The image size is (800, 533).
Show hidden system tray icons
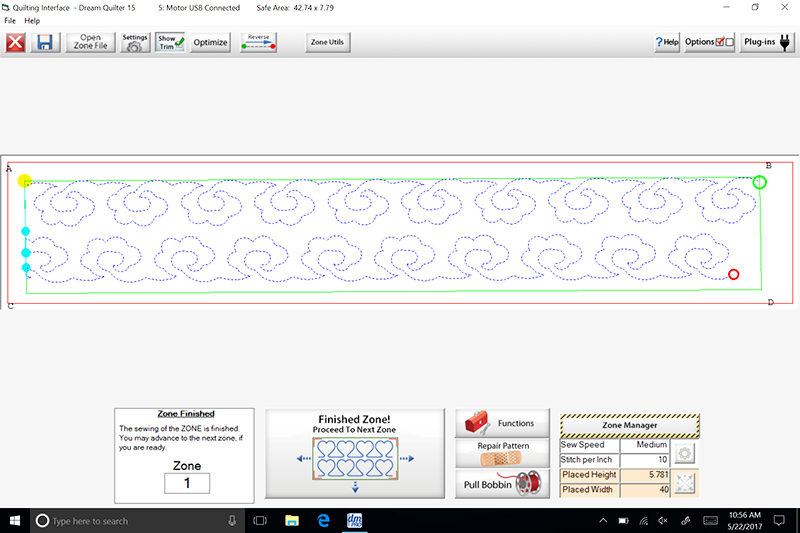tap(603, 521)
